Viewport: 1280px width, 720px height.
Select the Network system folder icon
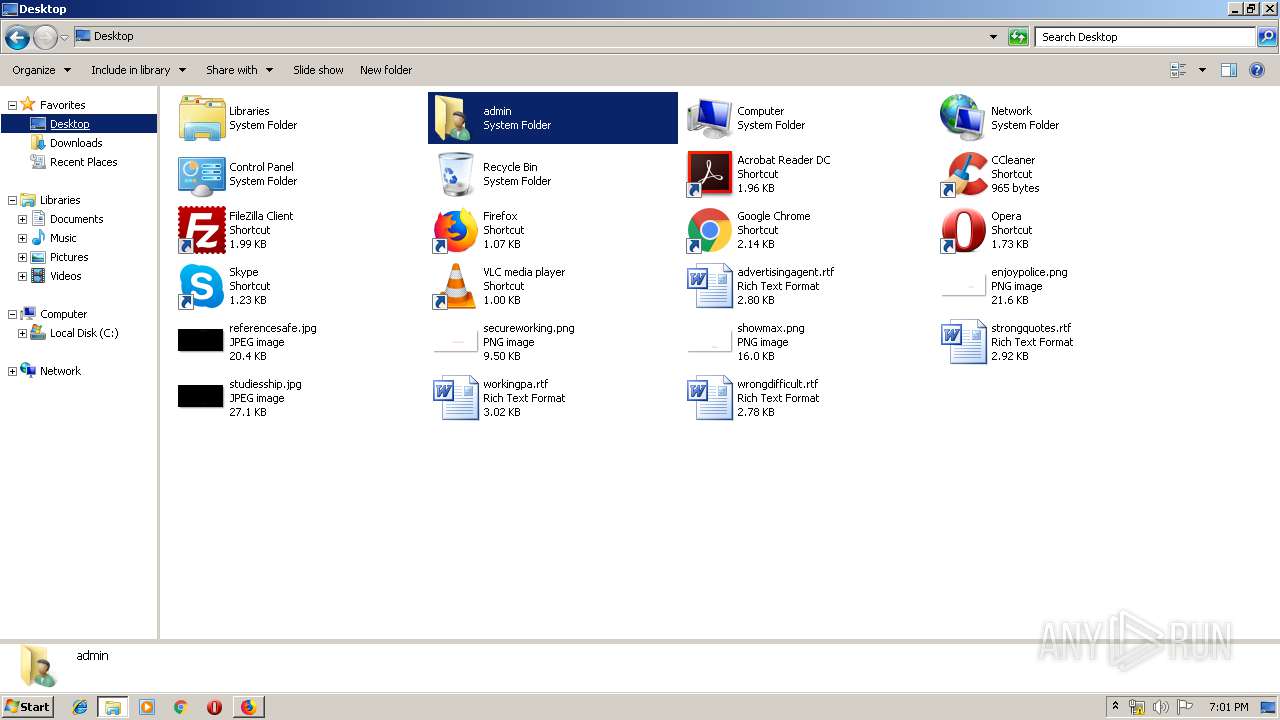click(964, 118)
